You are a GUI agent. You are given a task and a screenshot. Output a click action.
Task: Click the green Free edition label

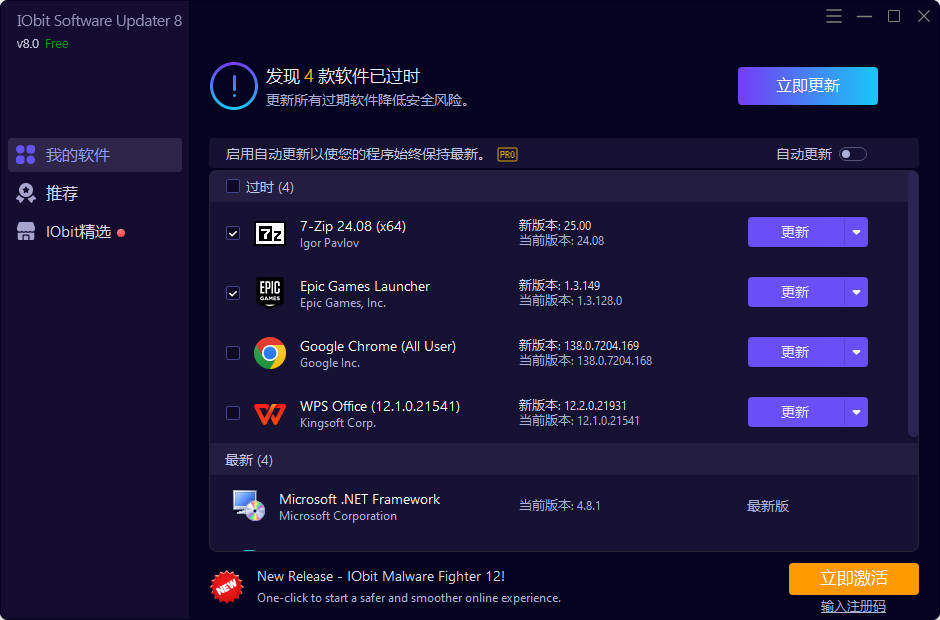tap(56, 44)
